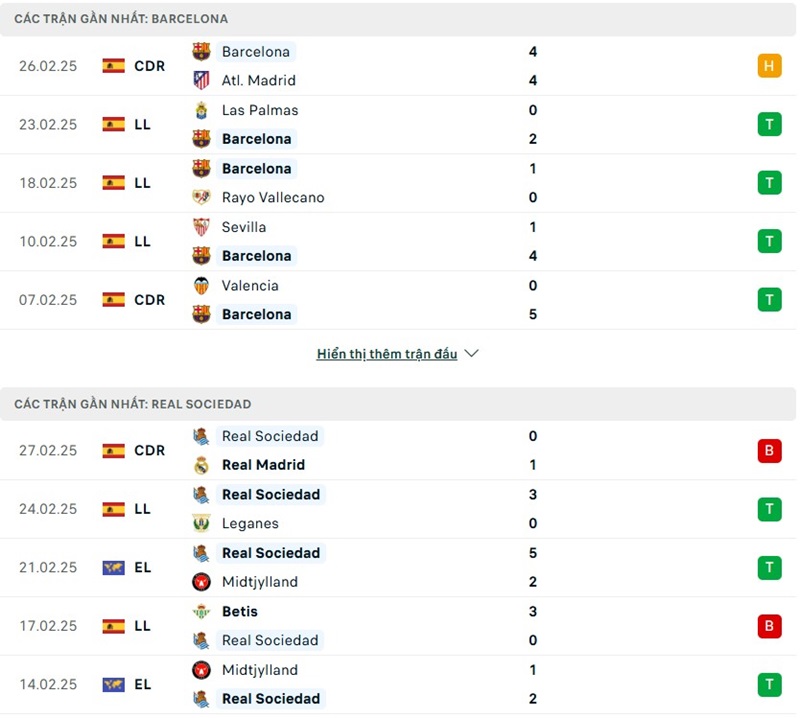Click the Rayo Vallecano team logo
Viewport: 800px width, 718px height.
coord(202,197)
